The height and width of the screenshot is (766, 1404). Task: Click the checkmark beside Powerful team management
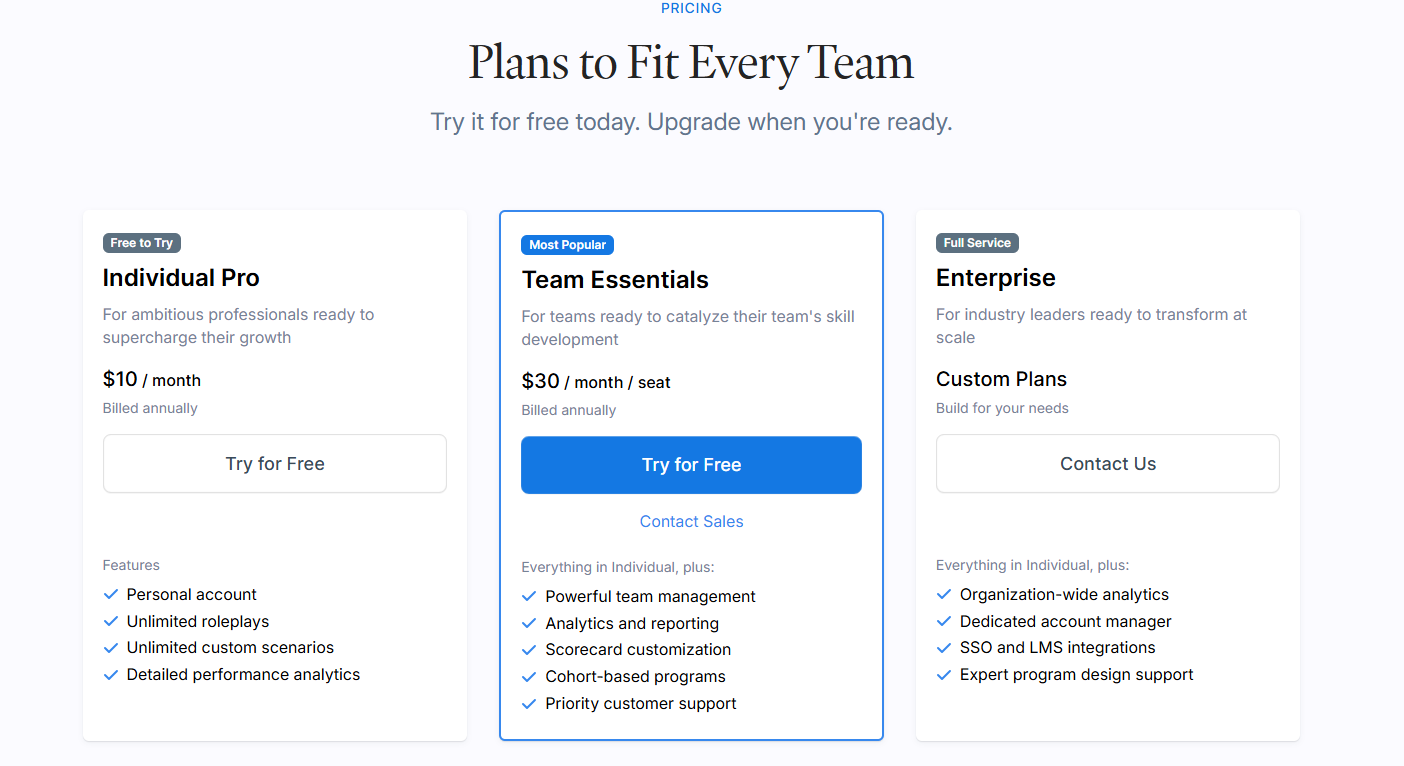[530, 597]
